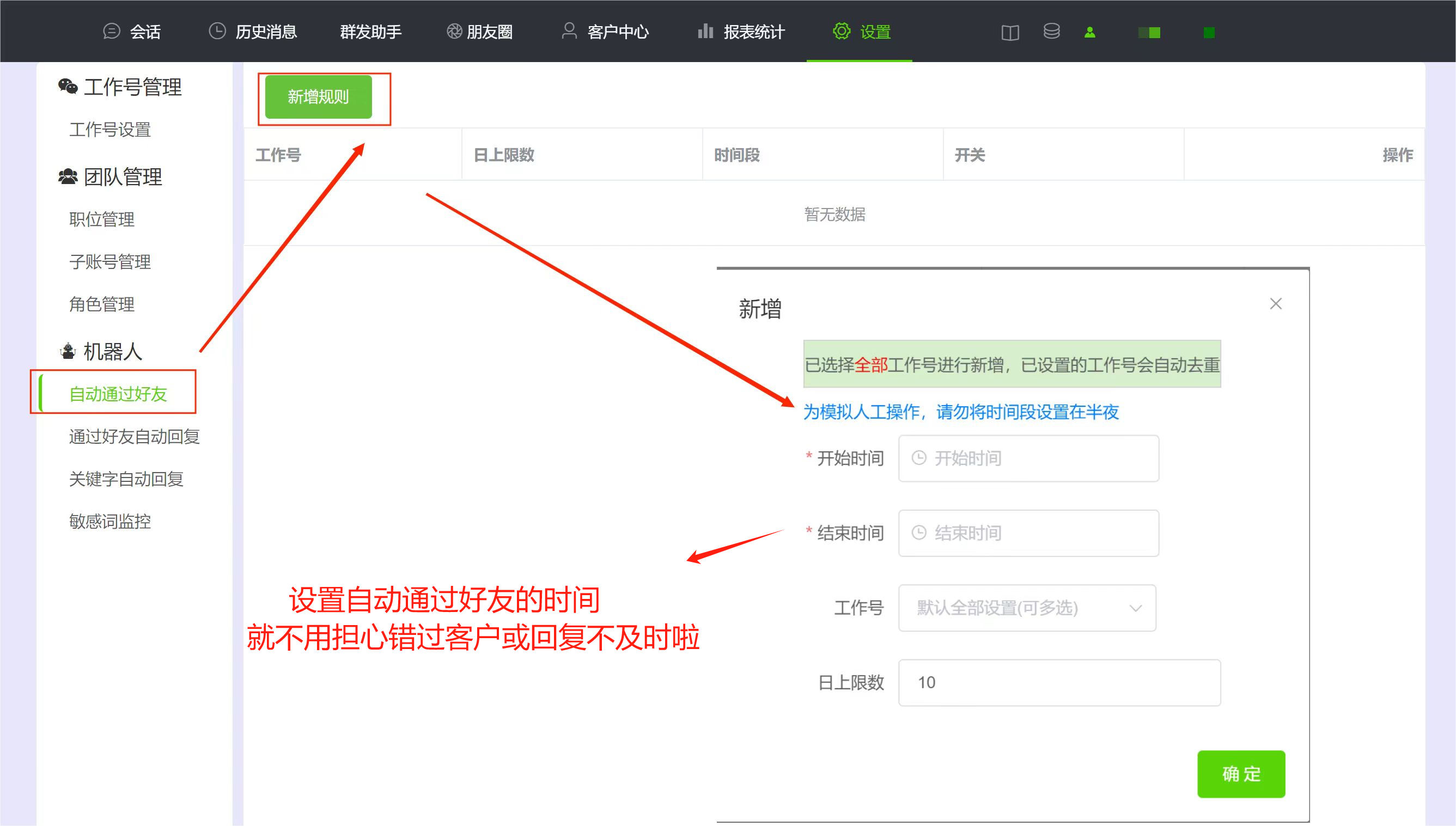Go to 子账号管理 in sidebar

(x=110, y=261)
